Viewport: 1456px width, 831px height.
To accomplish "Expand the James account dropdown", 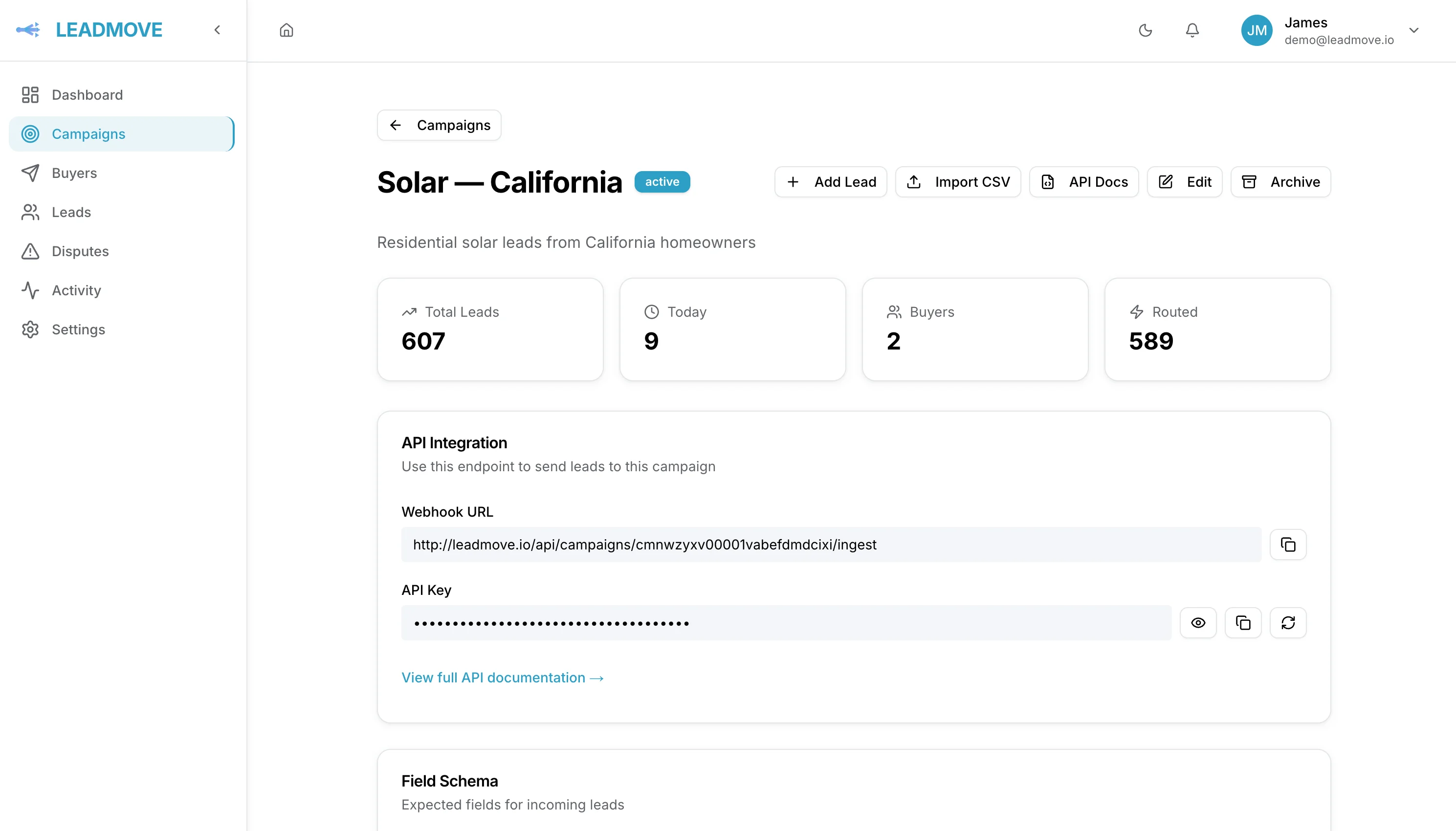I will tap(1414, 30).
